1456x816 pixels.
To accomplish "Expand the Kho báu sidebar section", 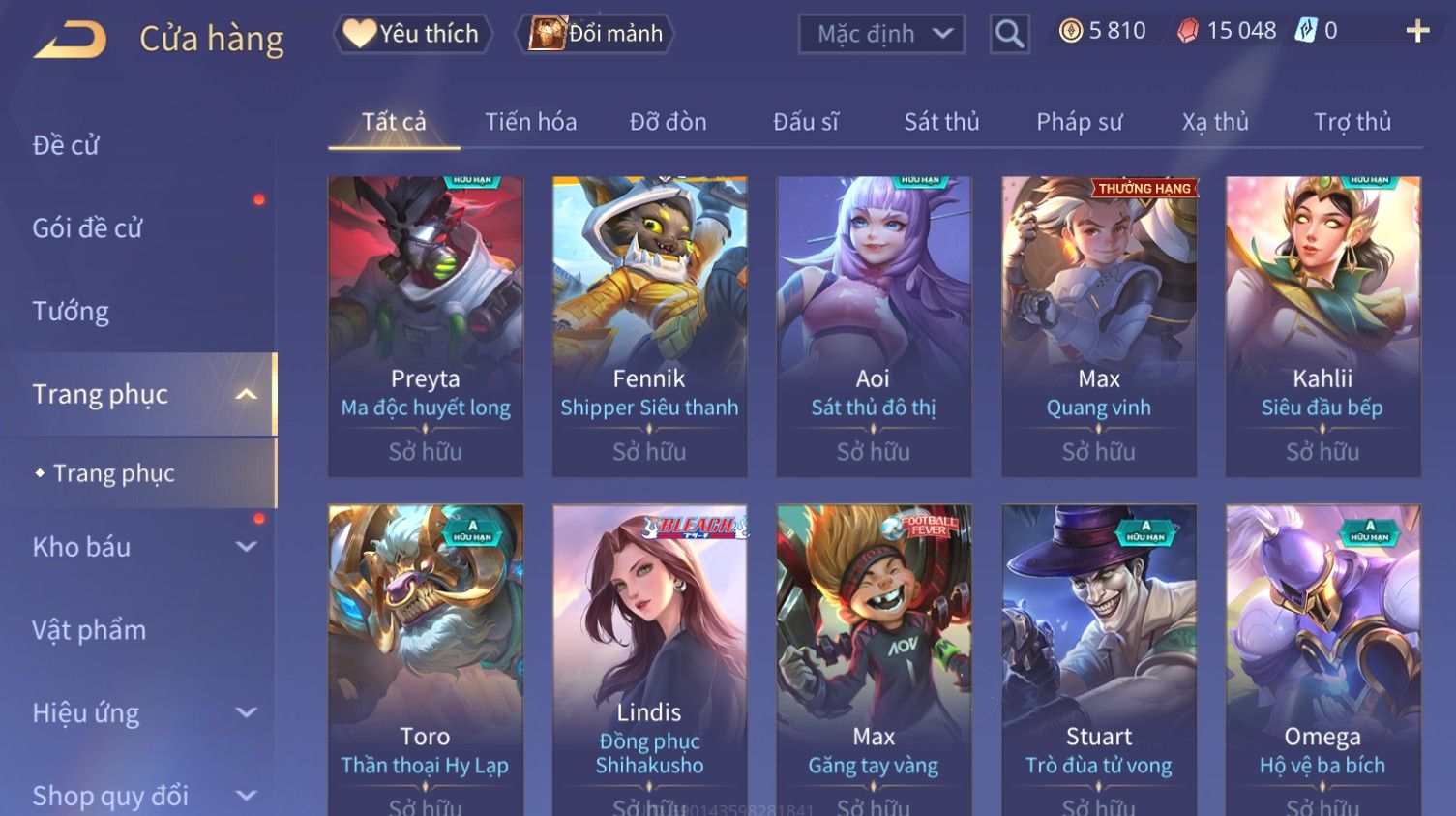I will tap(247, 547).
